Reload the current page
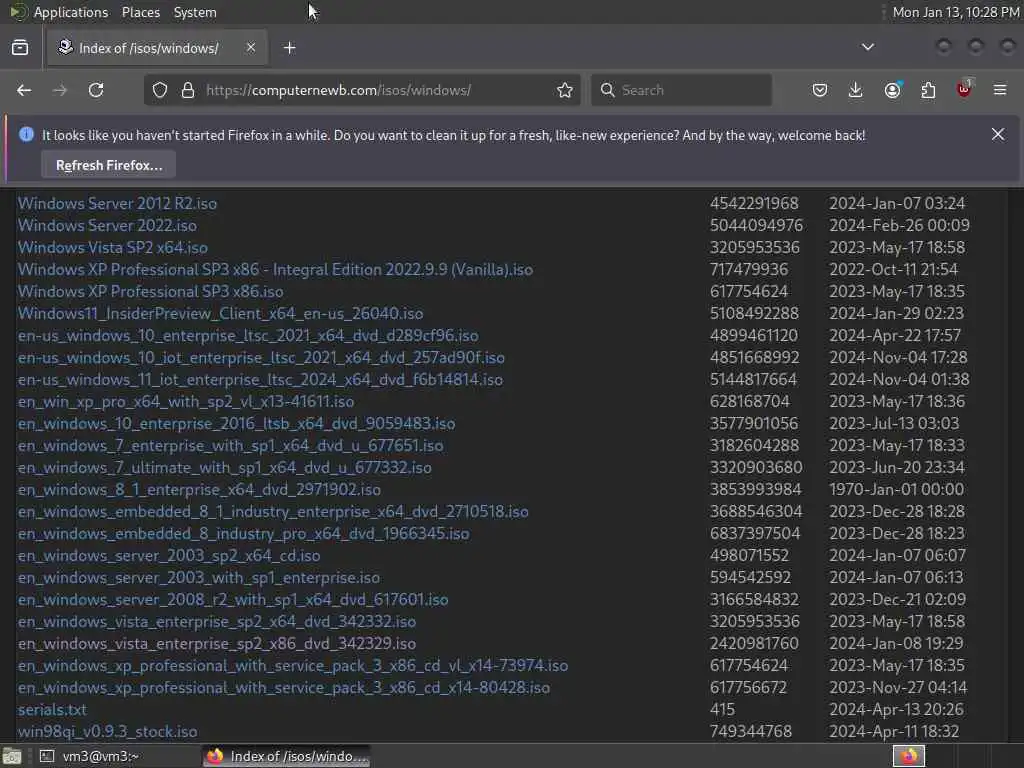The width and height of the screenshot is (1024, 768). point(96,90)
